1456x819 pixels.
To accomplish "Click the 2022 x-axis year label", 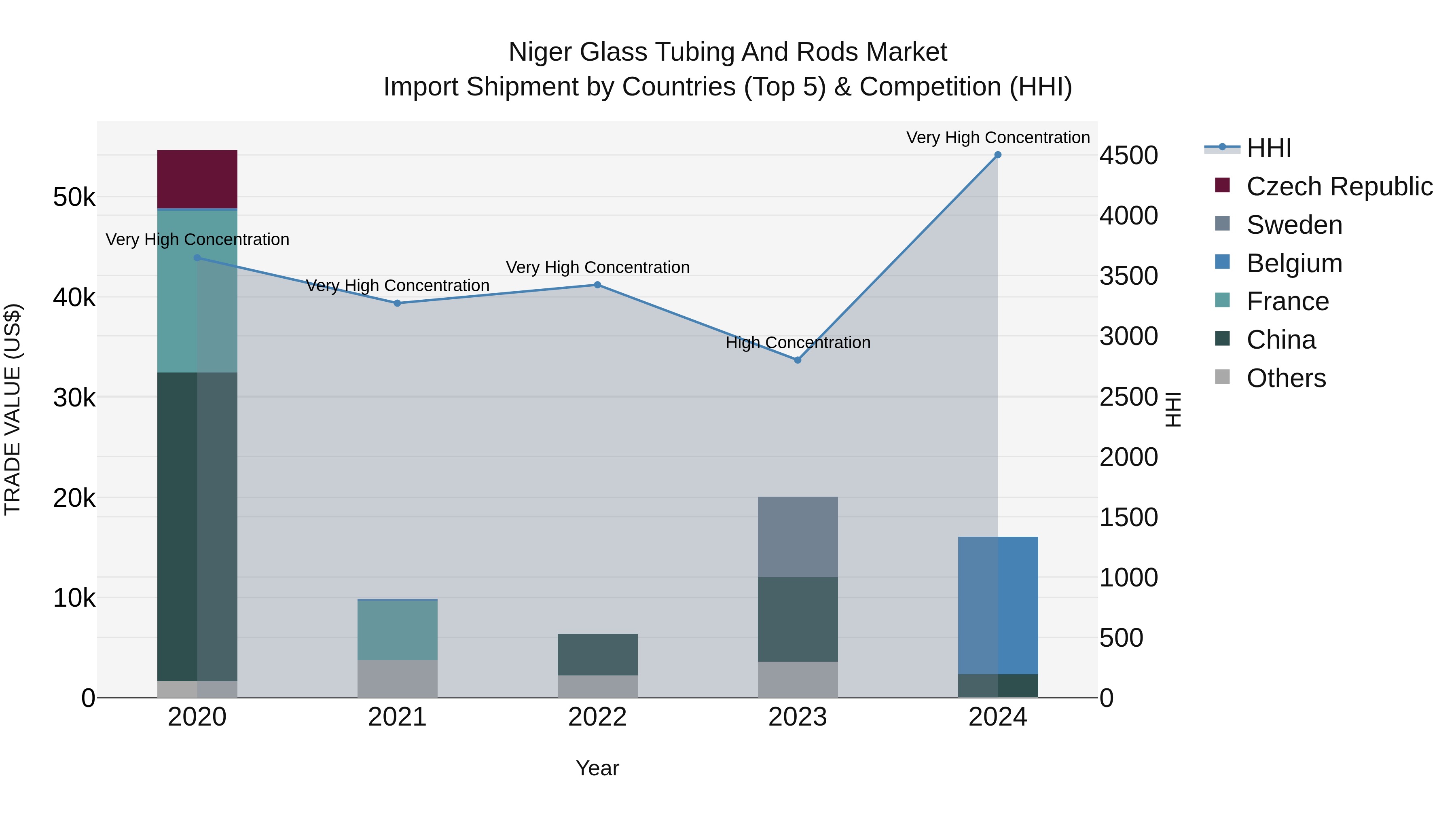I will pos(597,717).
